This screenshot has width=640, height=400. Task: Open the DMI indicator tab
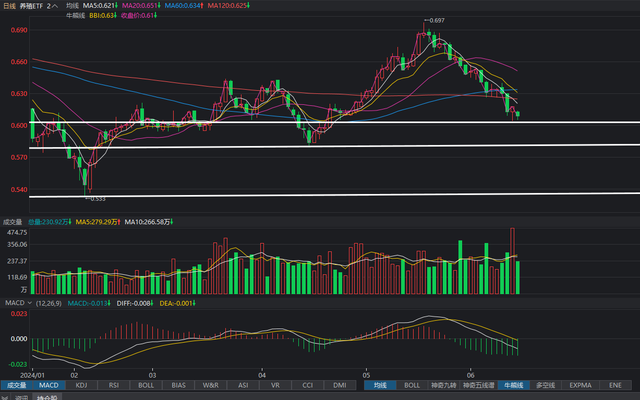[340, 385]
